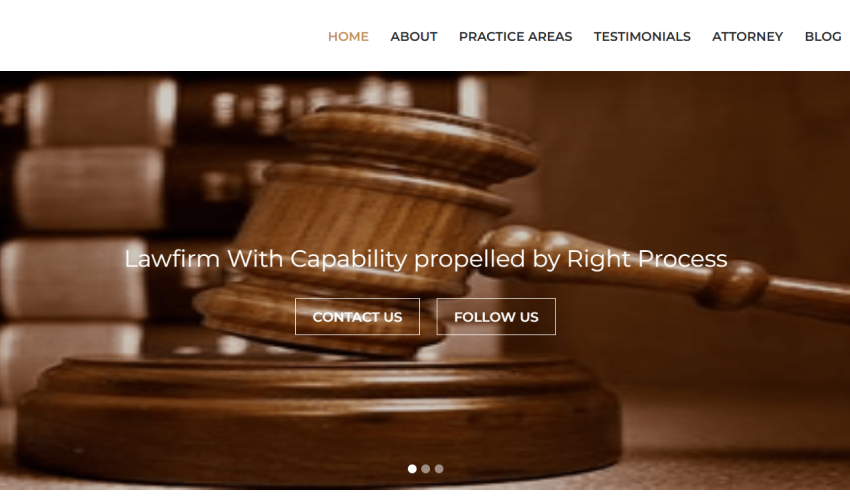Image resolution: width=850 pixels, height=500 pixels.
Task: Show the third carousel slide dot
Action: coord(439,469)
